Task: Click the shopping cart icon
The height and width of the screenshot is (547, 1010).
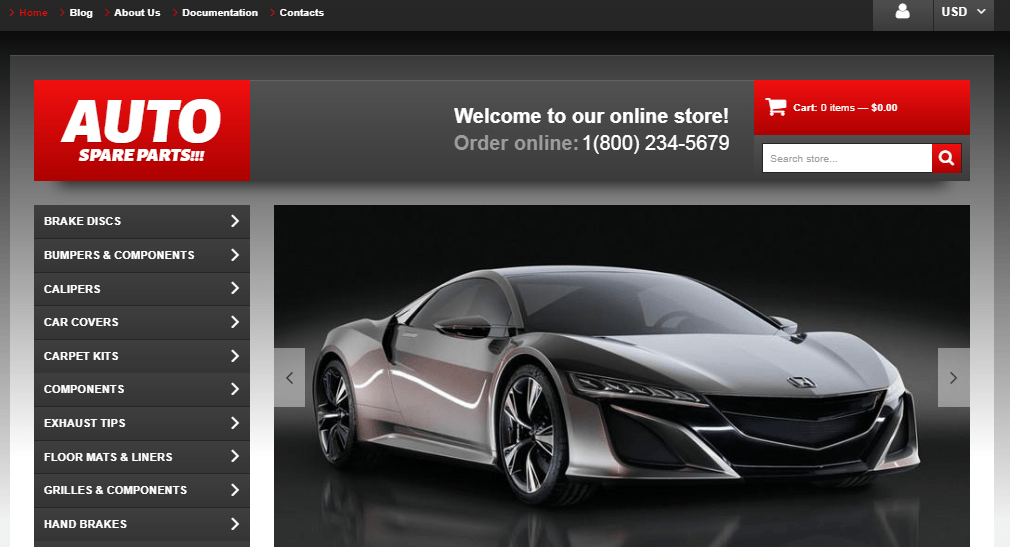Action: [x=775, y=107]
